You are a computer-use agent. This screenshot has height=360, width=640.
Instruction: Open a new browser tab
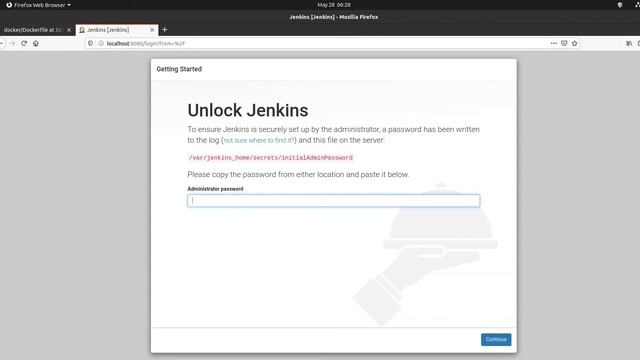[x=164, y=30]
